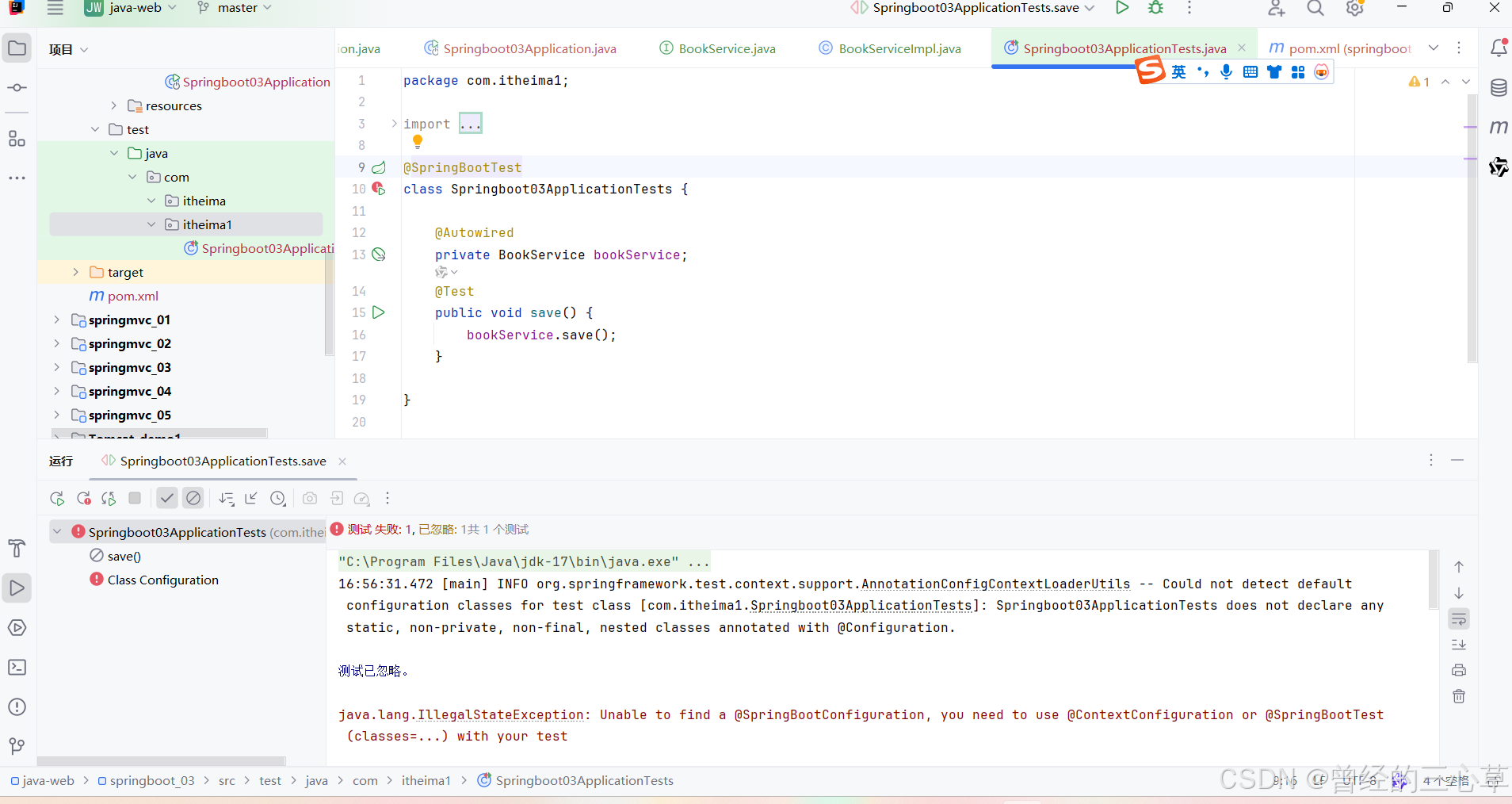
Task: Open the Run tool window
Action: click(x=17, y=588)
